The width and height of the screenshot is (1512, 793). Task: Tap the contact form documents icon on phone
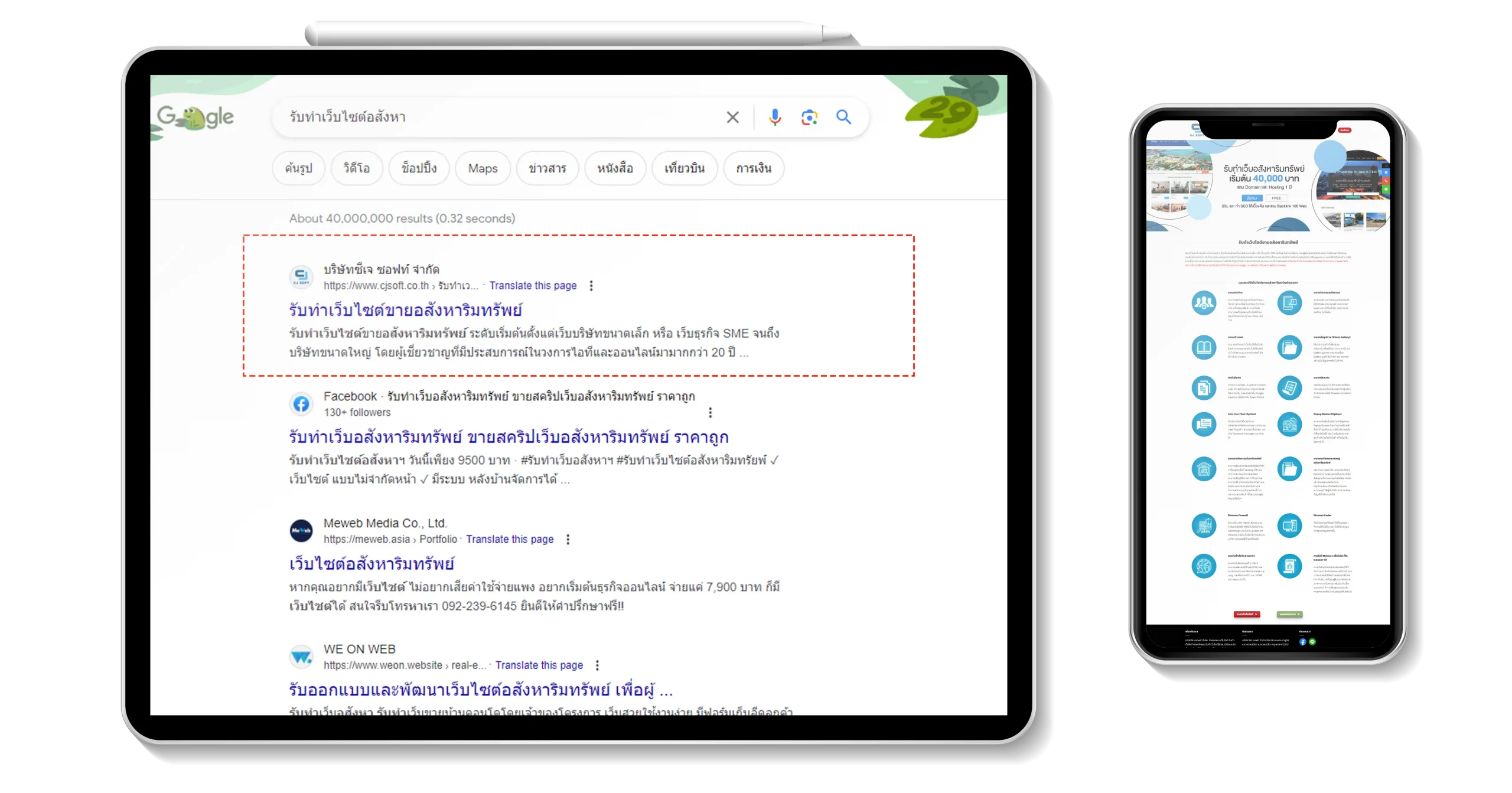click(x=1204, y=387)
